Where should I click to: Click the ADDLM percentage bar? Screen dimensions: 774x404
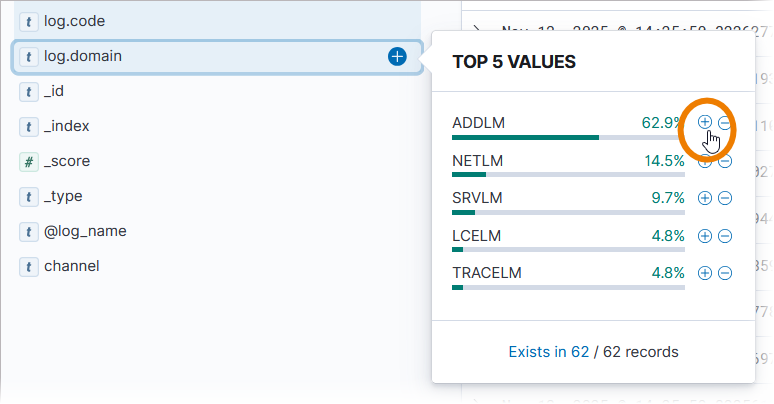click(568, 137)
